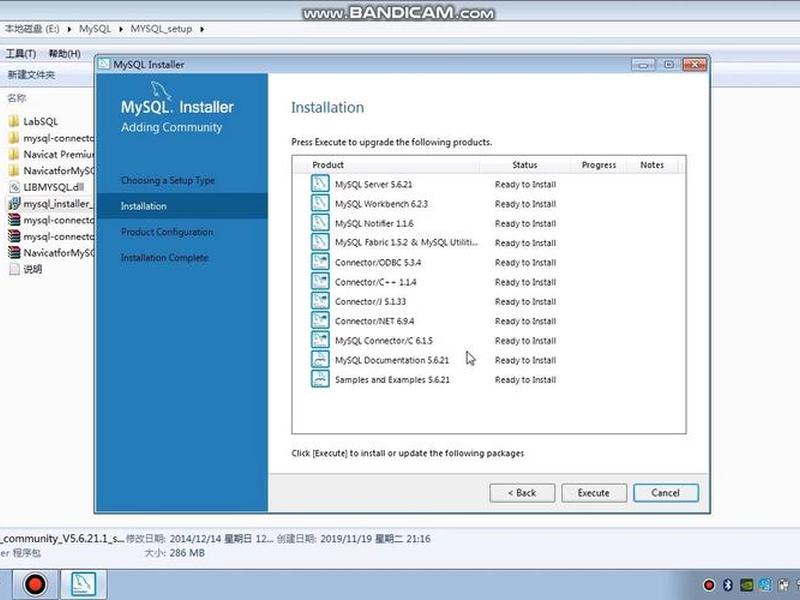Click the MySQL Documentation 5.6.21 product icon
The image size is (800, 600).
[x=320, y=359]
